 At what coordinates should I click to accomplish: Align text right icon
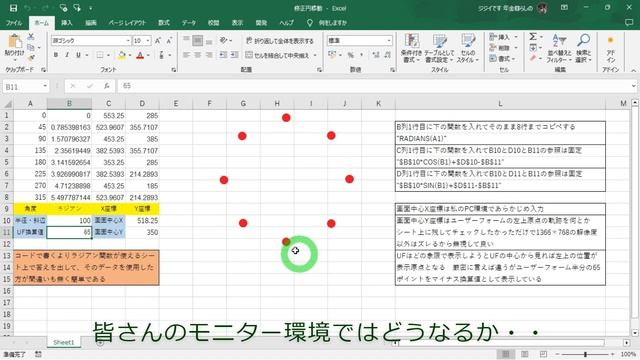[x=209, y=55]
